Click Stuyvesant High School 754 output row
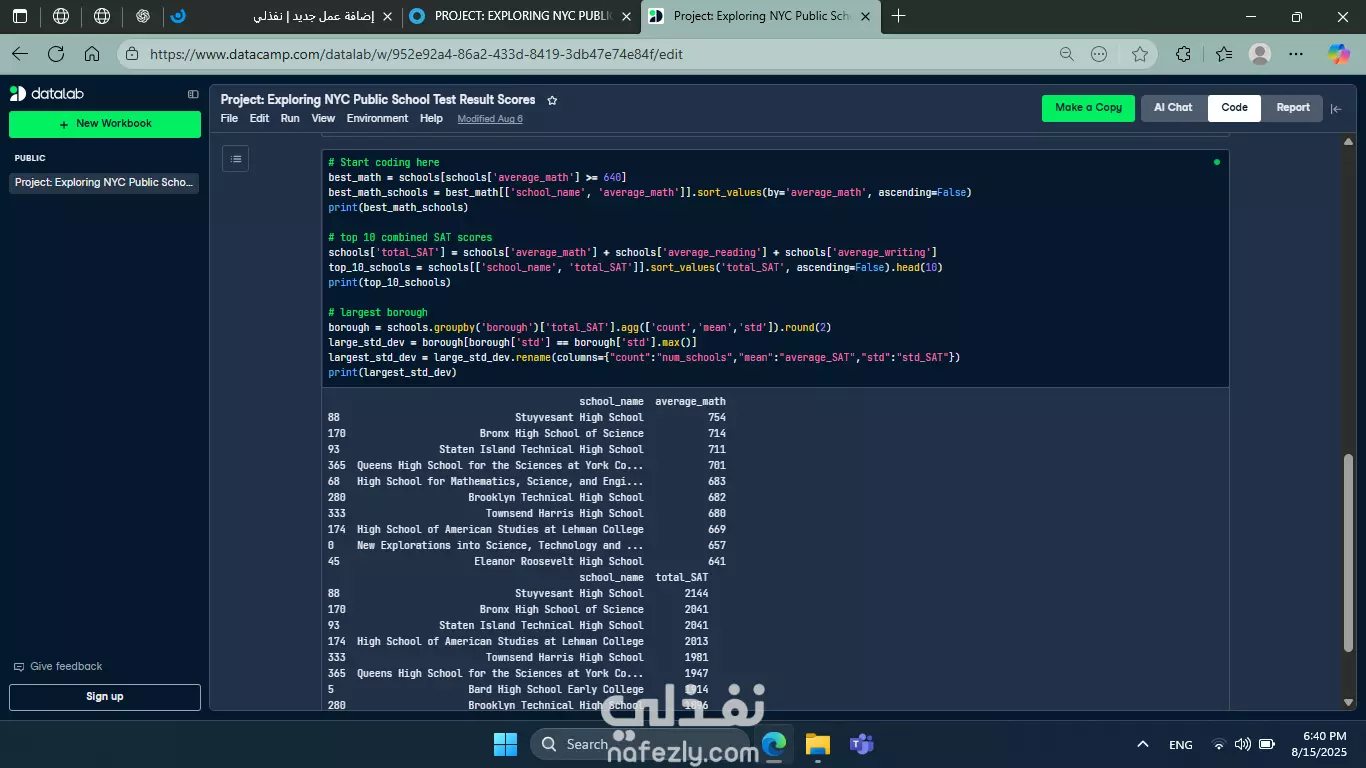 pyautogui.click(x=527, y=418)
